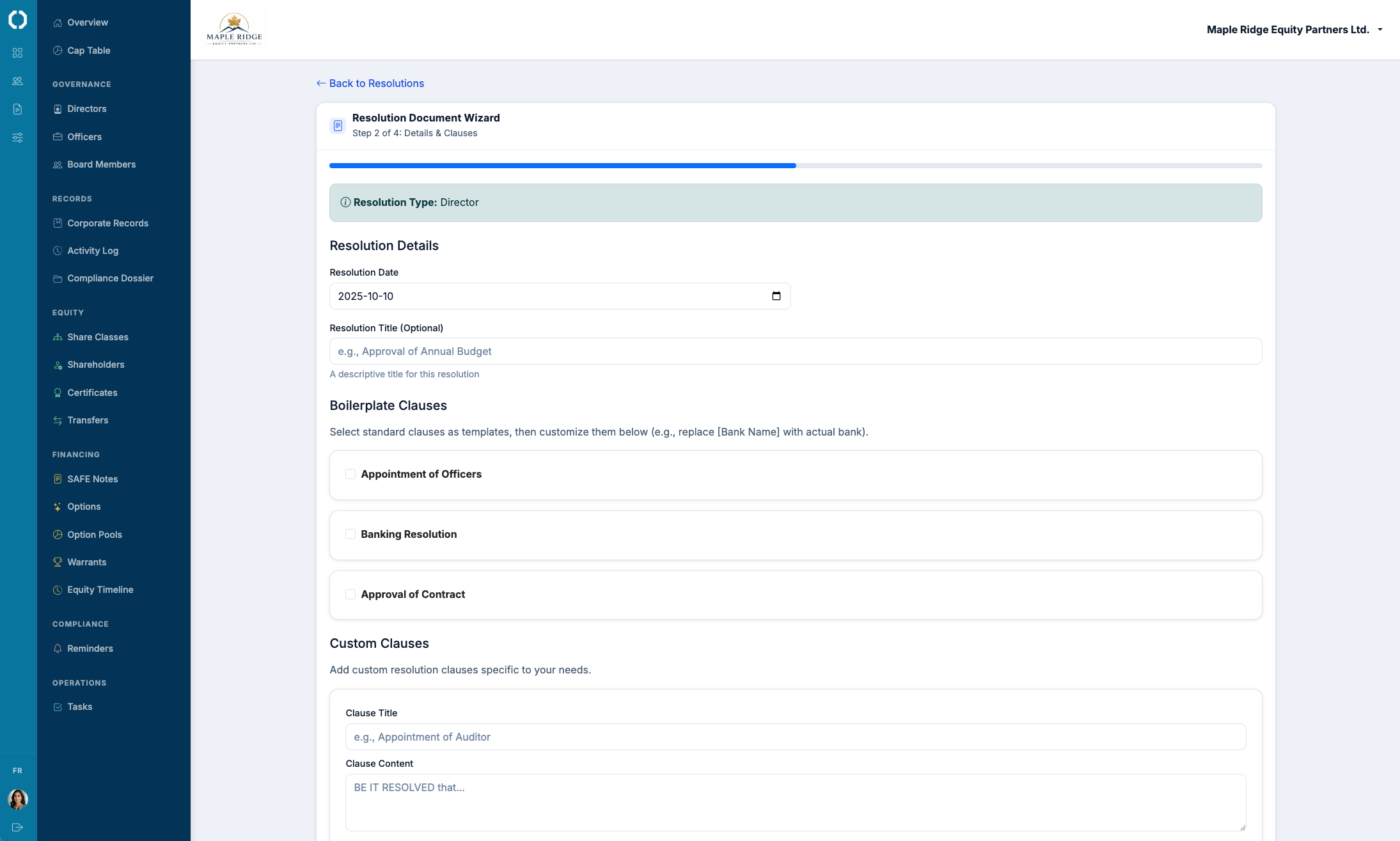The height and width of the screenshot is (841, 1400).
Task: Click the Shareholders icon in sidebar
Action: tap(58, 365)
